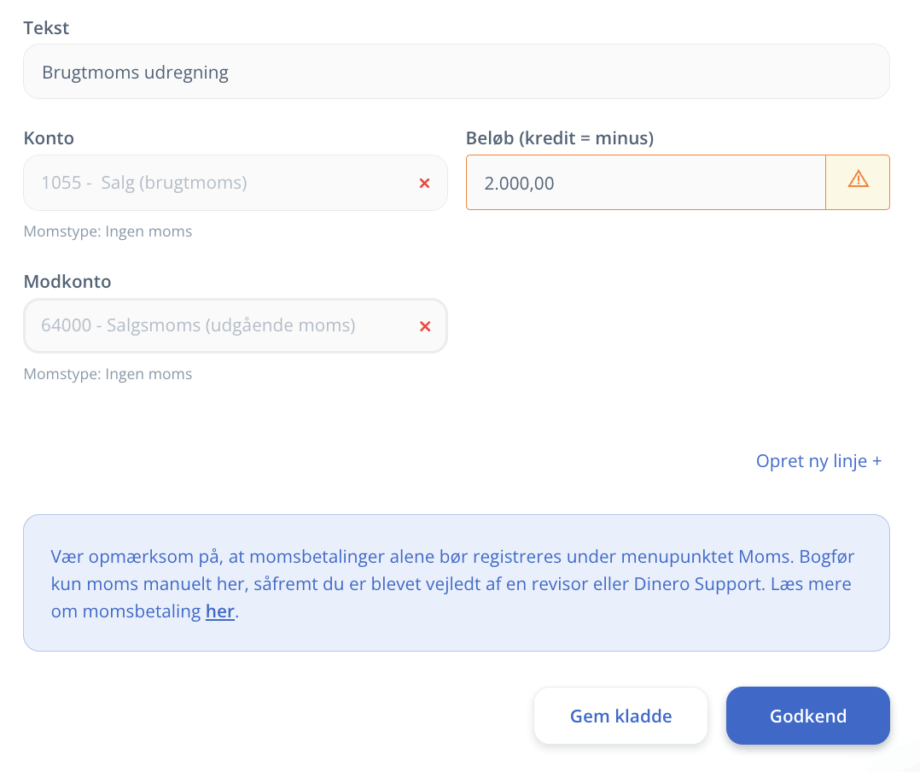The height and width of the screenshot is (772, 920).
Task: Clear the selected Modkonto account
Action: coord(424,326)
